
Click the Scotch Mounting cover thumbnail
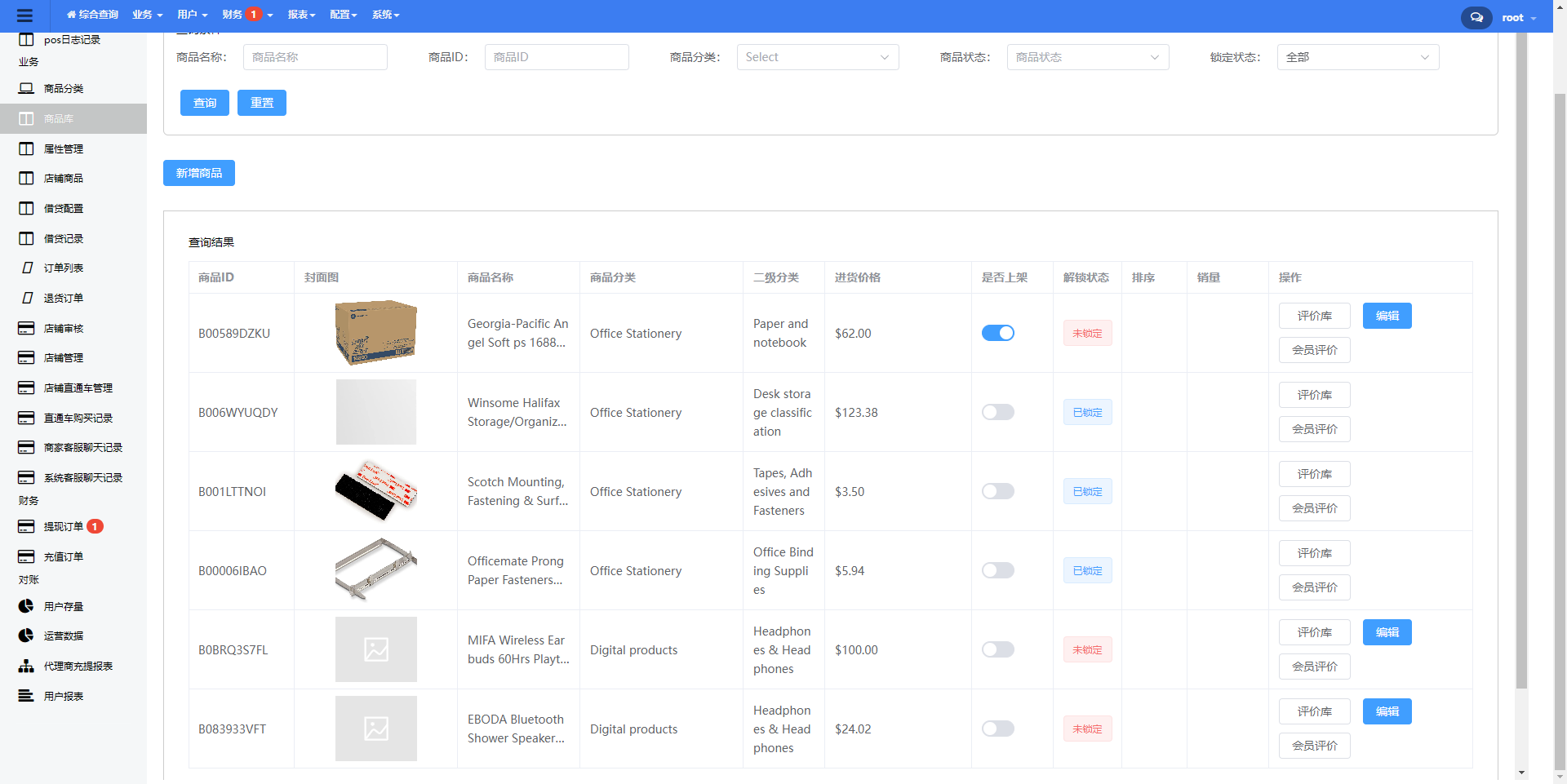[376, 491]
